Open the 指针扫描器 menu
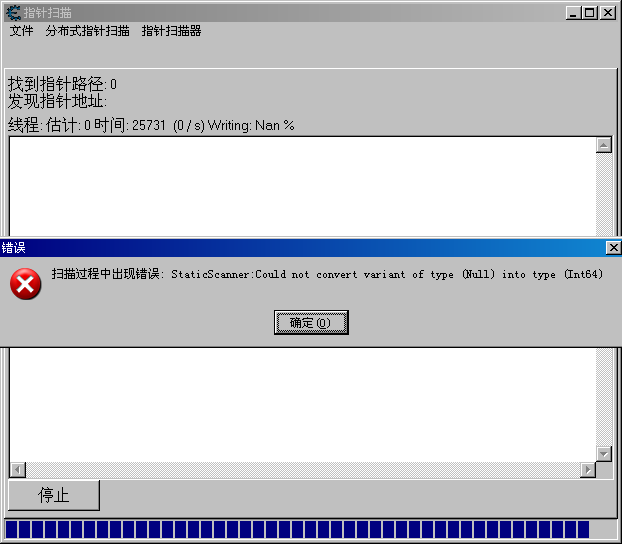The width and height of the screenshot is (622, 544). [x=171, y=31]
